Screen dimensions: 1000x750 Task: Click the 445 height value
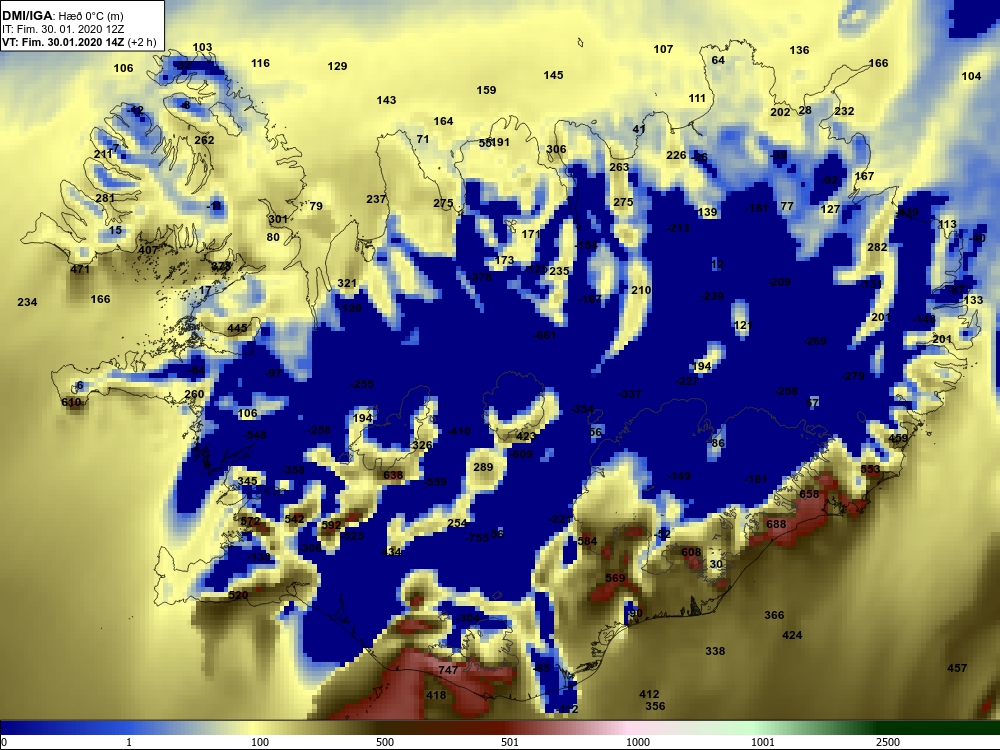[x=237, y=328]
